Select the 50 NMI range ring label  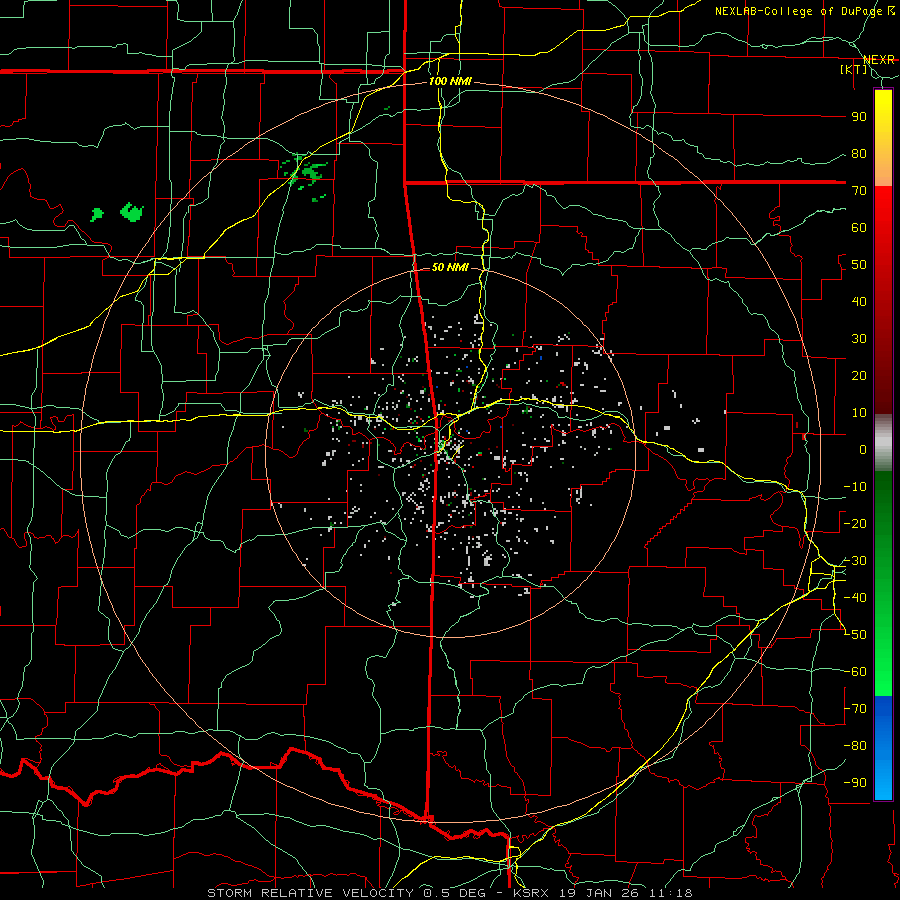coord(450,267)
